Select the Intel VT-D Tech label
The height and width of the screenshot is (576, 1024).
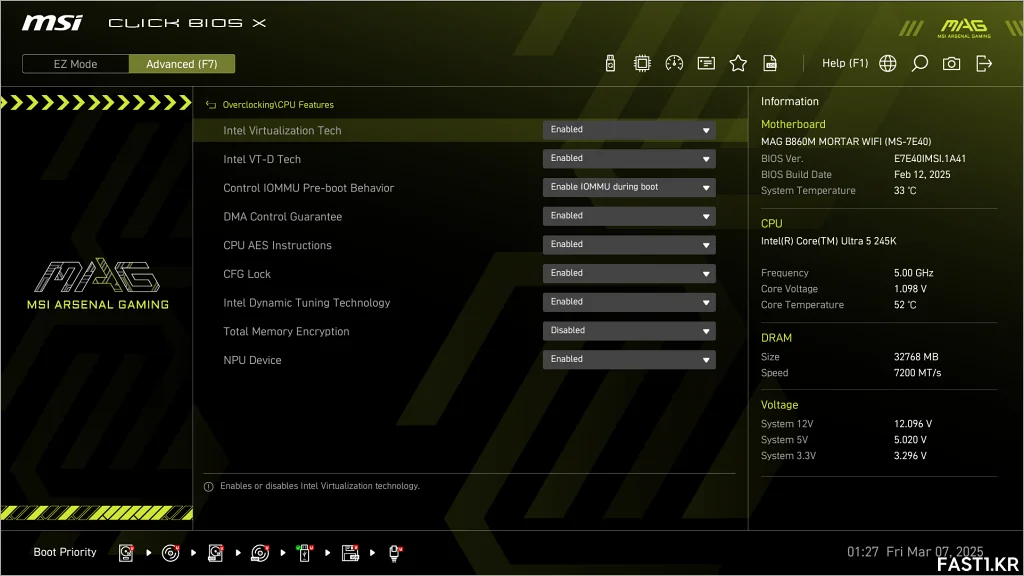(262, 159)
